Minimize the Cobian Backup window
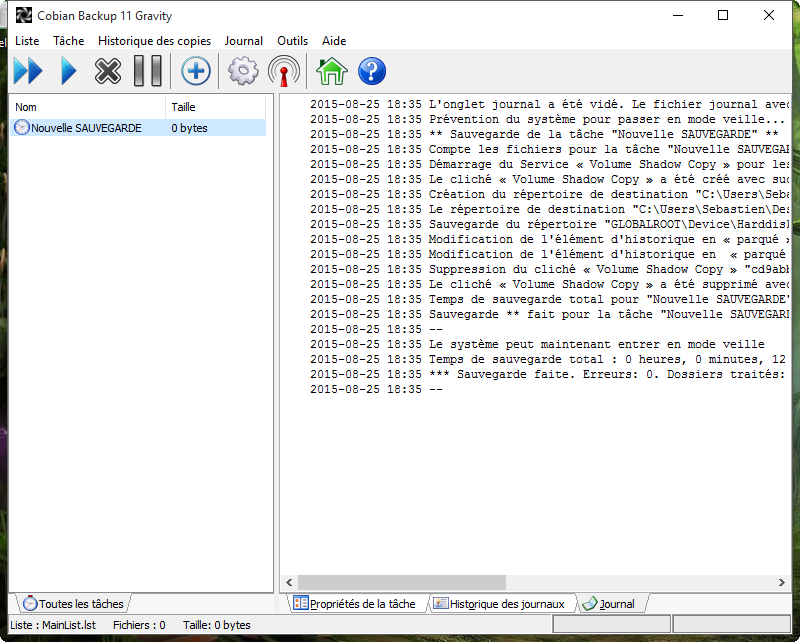800x642 pixels. coord(678,15)
